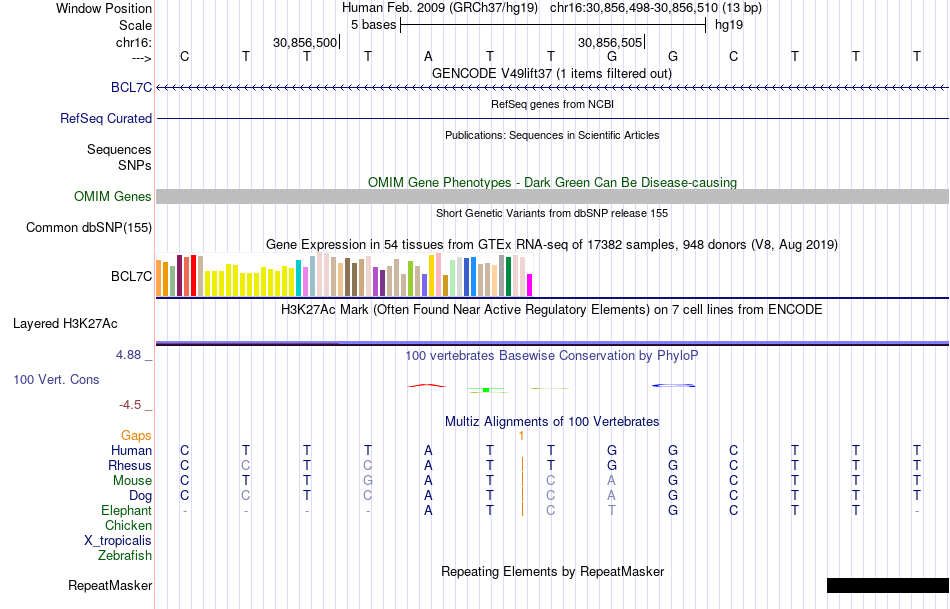Click Multiz Alignments of 100 Vertebrates title
Viewport: 950px width, 609px height.
point(552,421)
